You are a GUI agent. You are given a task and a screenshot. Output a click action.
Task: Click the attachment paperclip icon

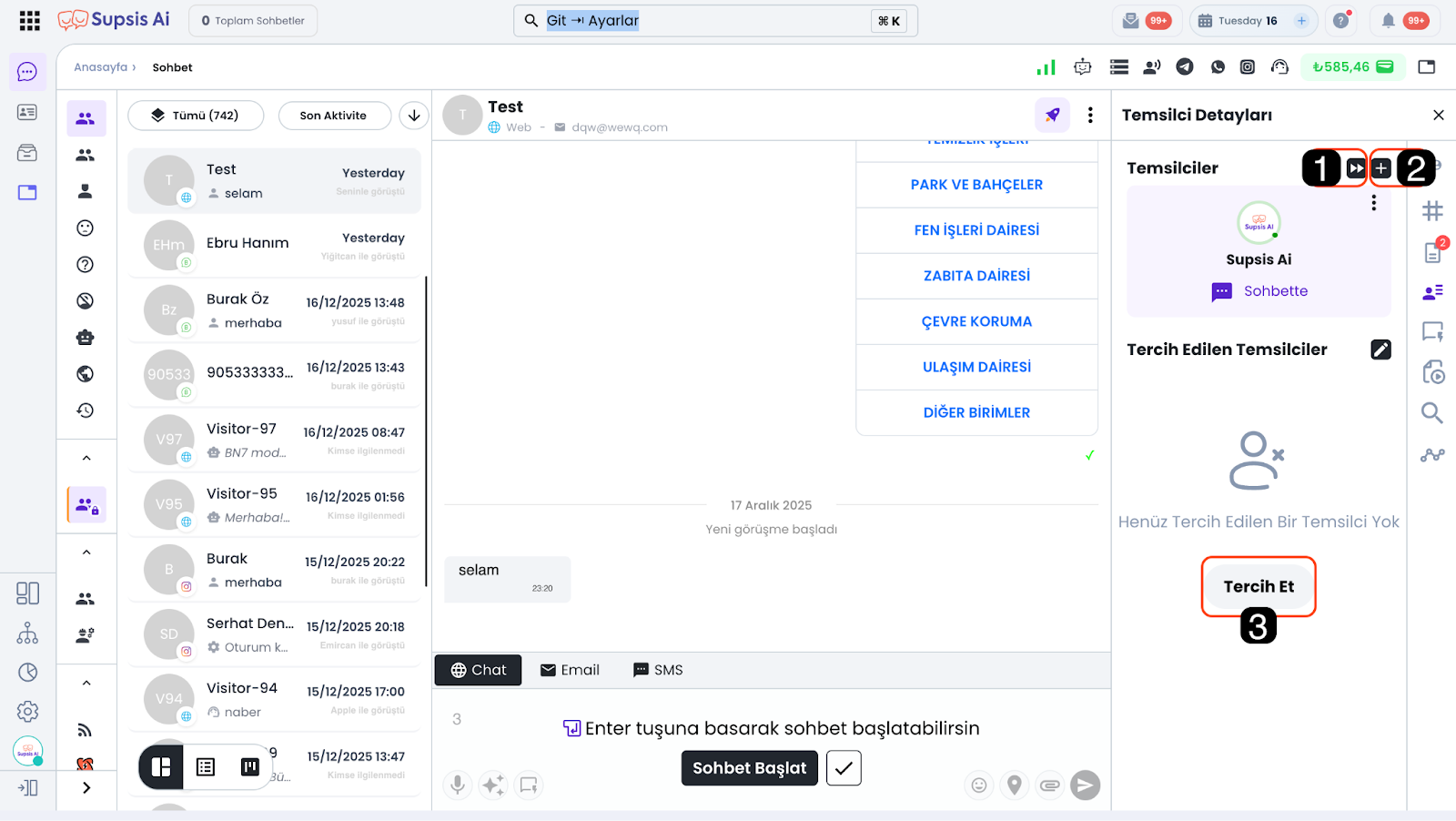[x=1049, y=785]
